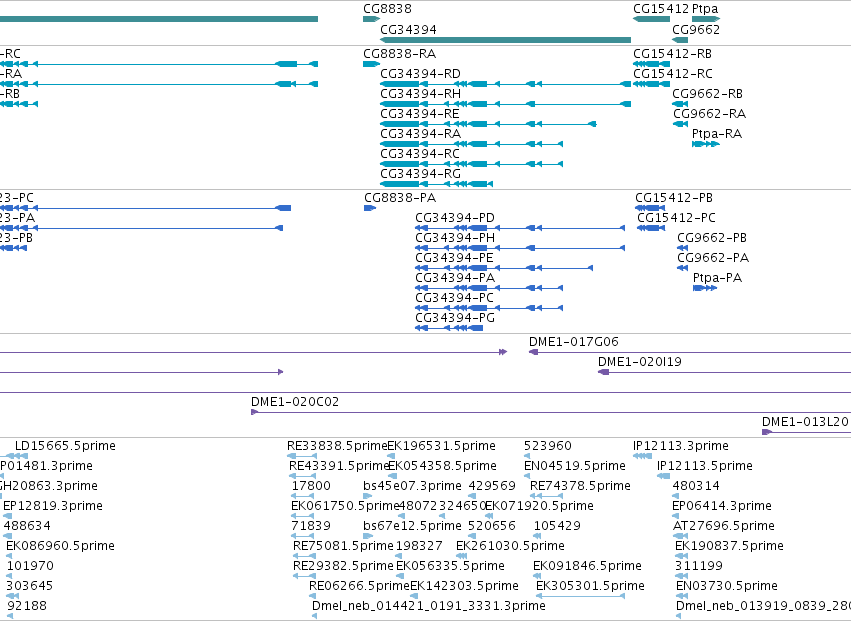Viewport: 851px width, 621px height.
Task: Select protein CG34394-PC
Action: tap(454, 299)
